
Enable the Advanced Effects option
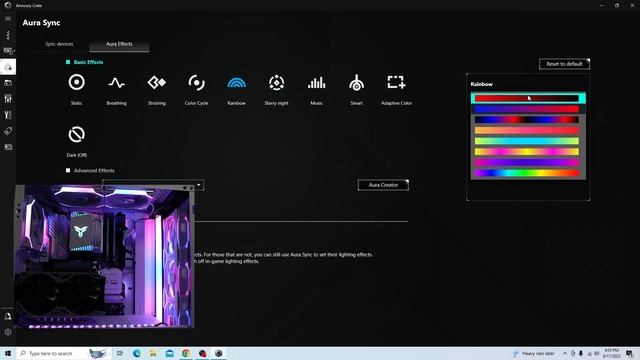point(68,171)
